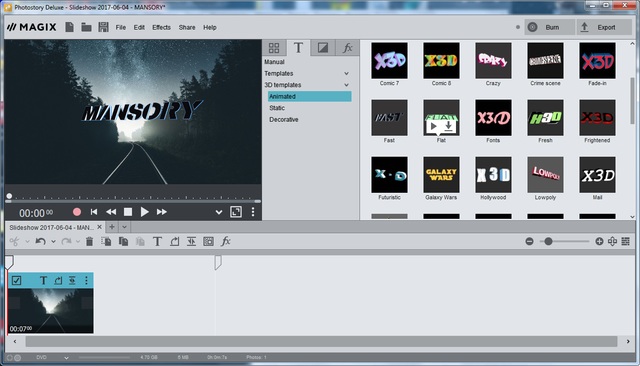
Task: Create a new project with the document icon
Action: (69, 27)
